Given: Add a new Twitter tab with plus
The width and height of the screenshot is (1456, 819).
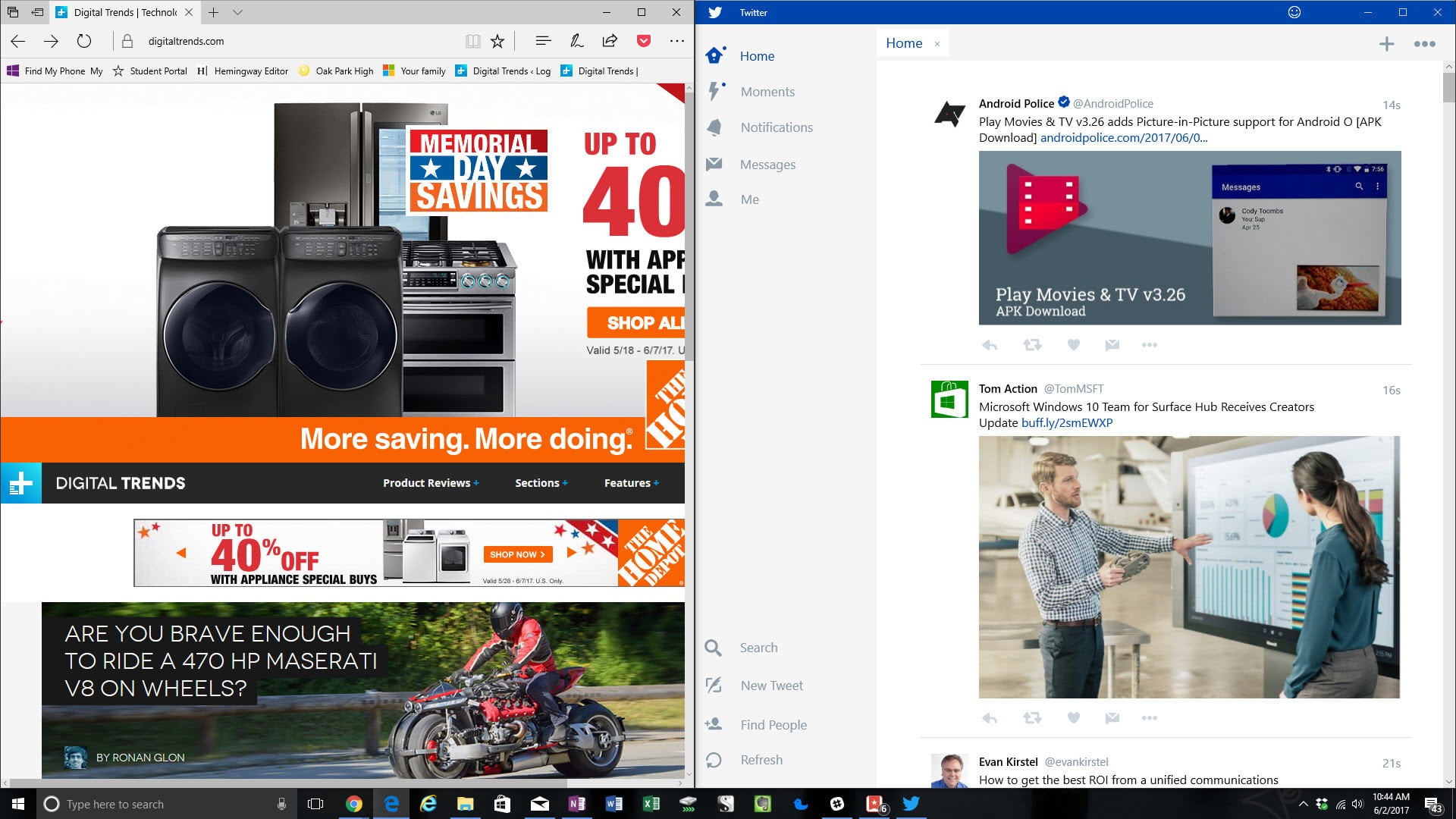Looking at the screenshot, I should point(1386,44).
